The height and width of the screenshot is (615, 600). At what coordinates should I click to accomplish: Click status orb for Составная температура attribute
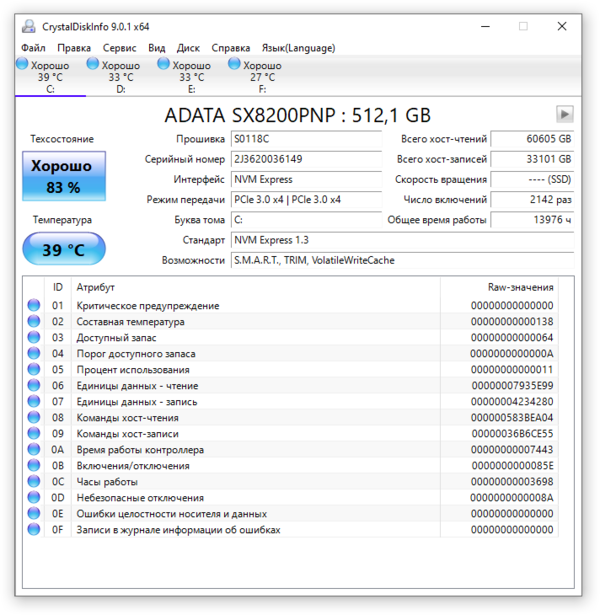pos(34,322)
